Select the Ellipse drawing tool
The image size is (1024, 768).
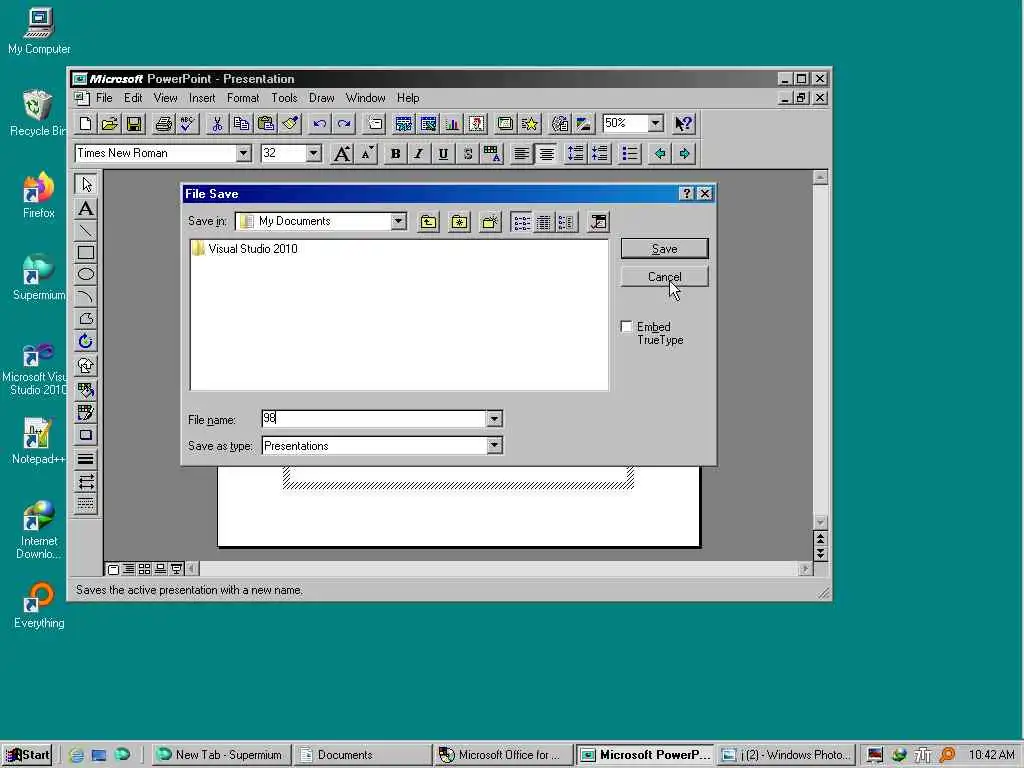click(86, 274)
